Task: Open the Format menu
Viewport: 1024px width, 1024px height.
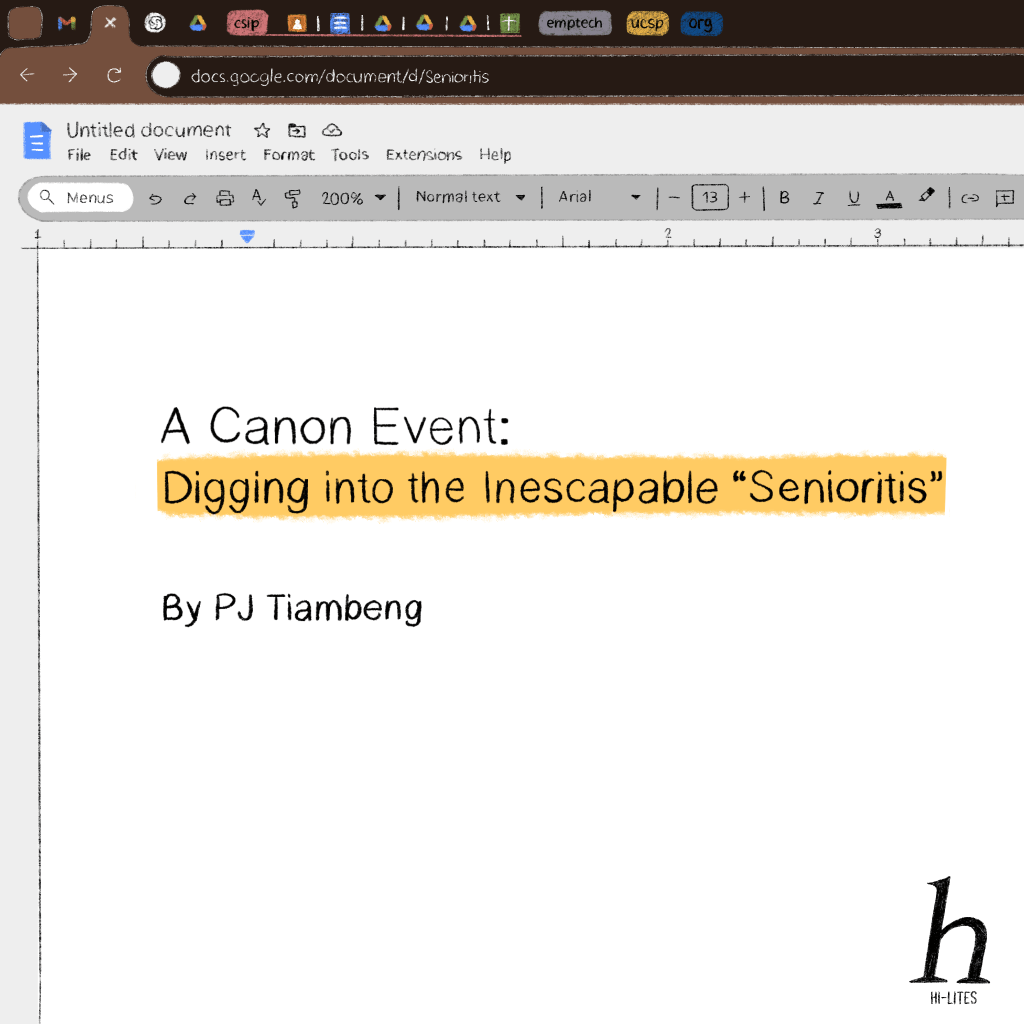Action: tap(288, 155)
